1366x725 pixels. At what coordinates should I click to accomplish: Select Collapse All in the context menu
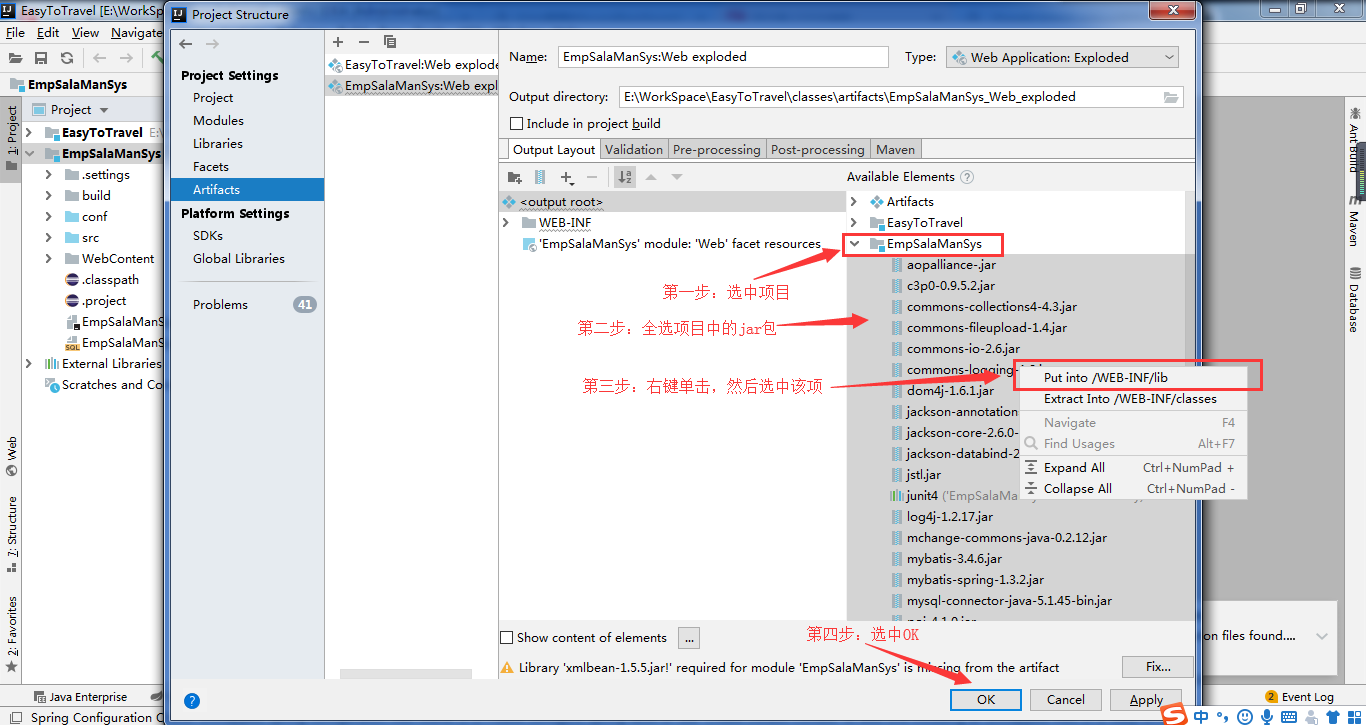(x=1133, y=489)
